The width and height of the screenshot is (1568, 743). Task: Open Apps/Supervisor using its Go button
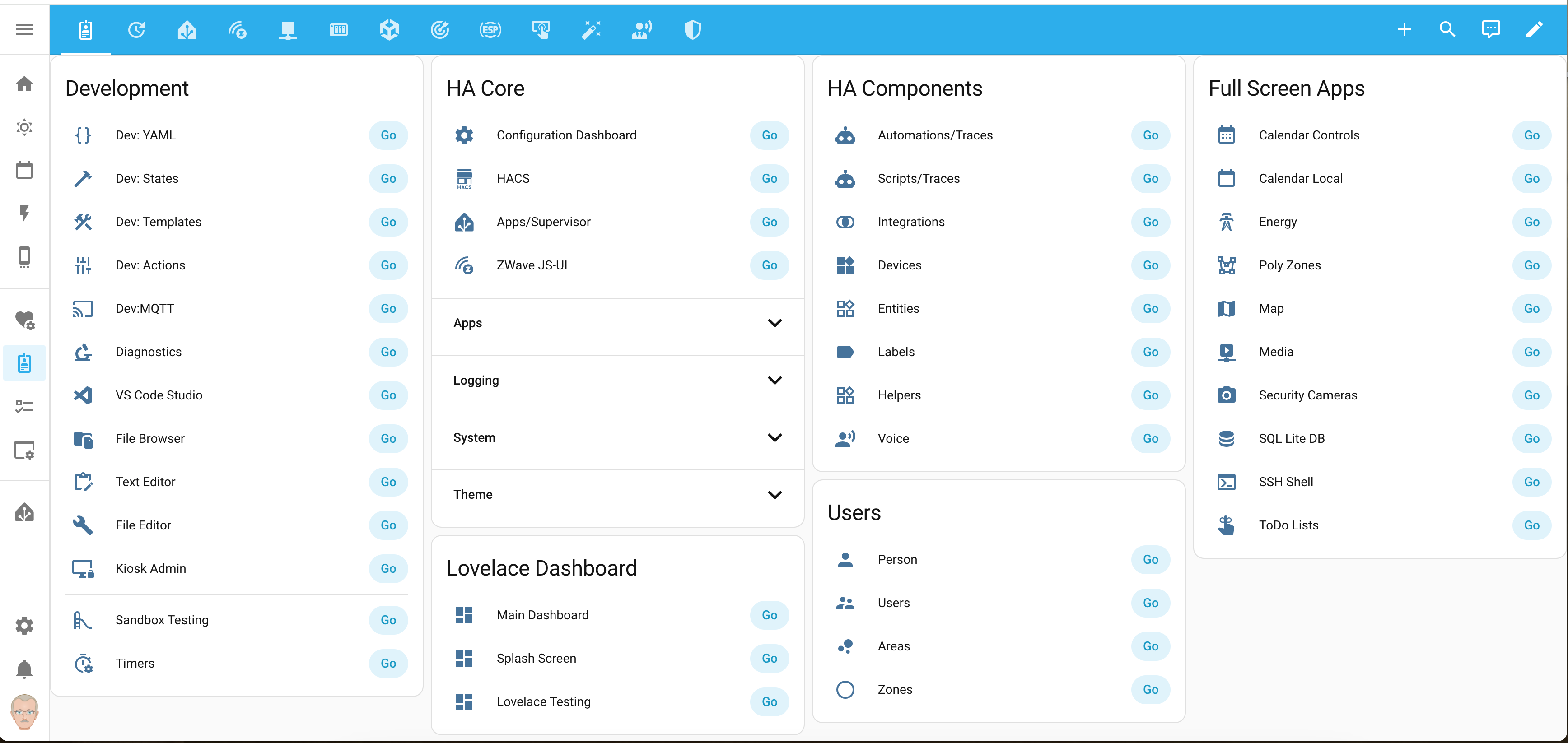pos(770,222)
